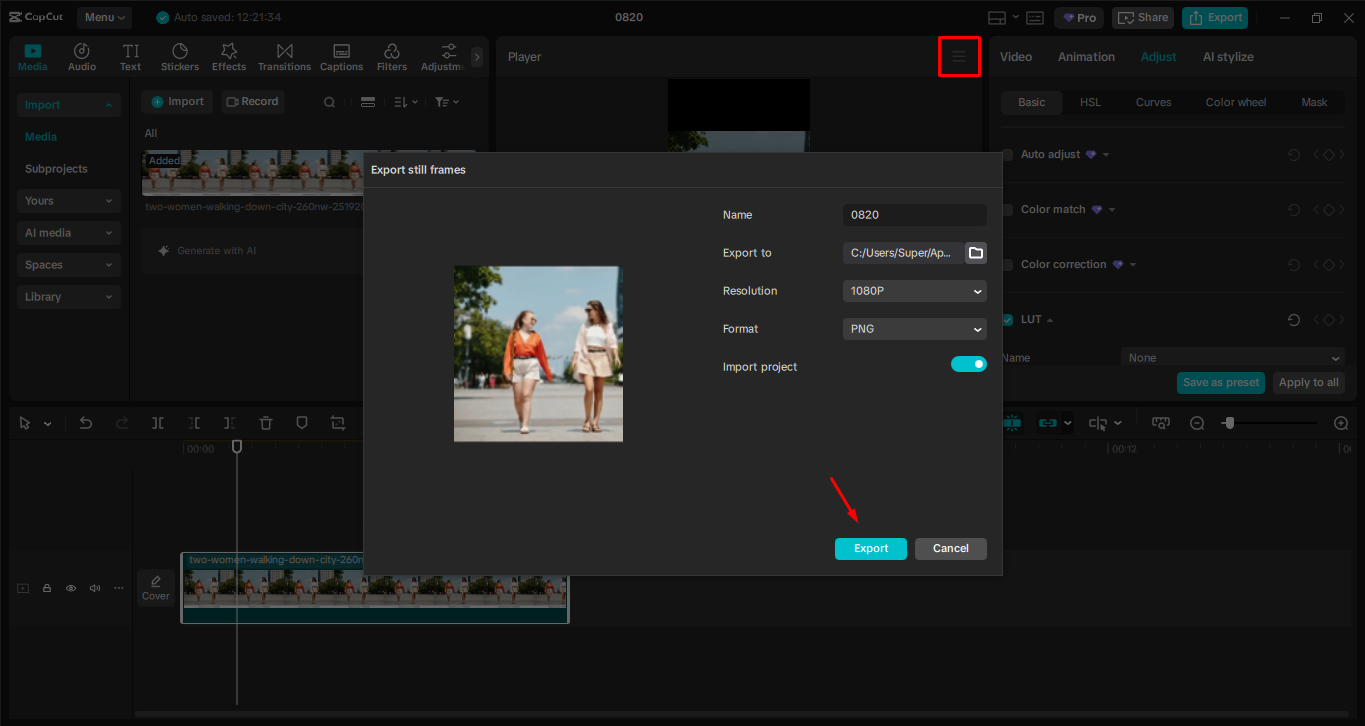The width and height of the screenshot is (1365, 726).
Task: Disable the Import project toggle
Action: click(968, 366)
